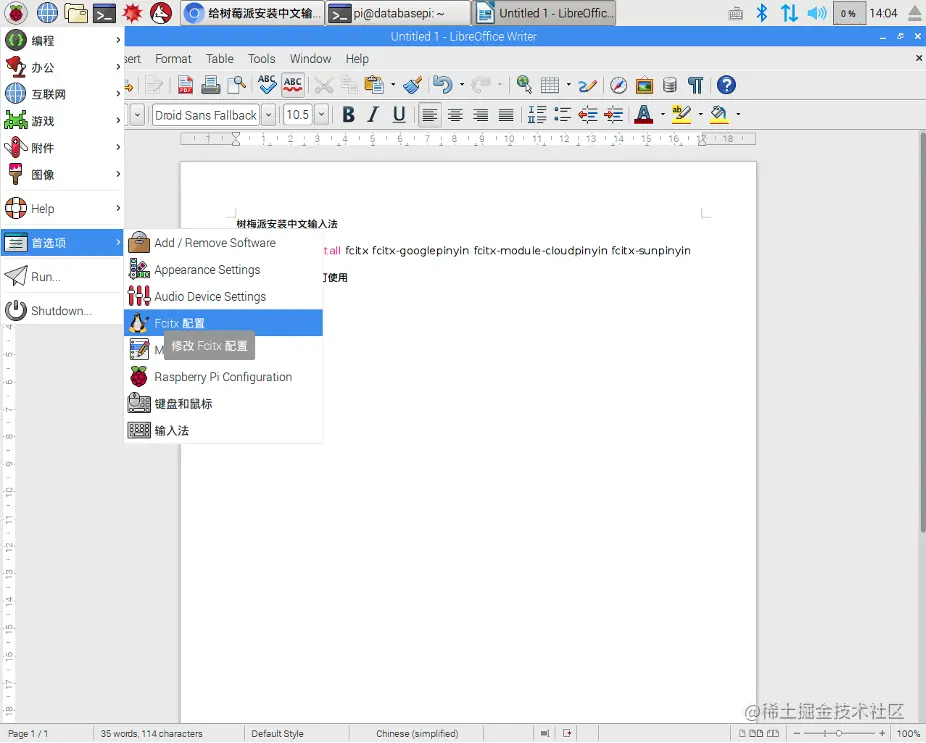The image size is (926, 743).
Task: Adjust the zoom slider in status bar
Action: pos(839,733)
